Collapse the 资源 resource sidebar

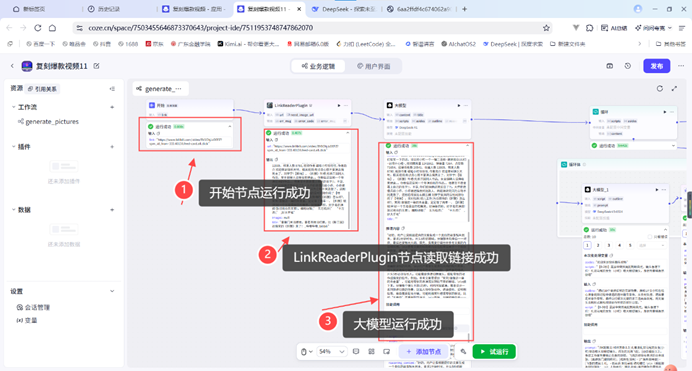point(112,89)
